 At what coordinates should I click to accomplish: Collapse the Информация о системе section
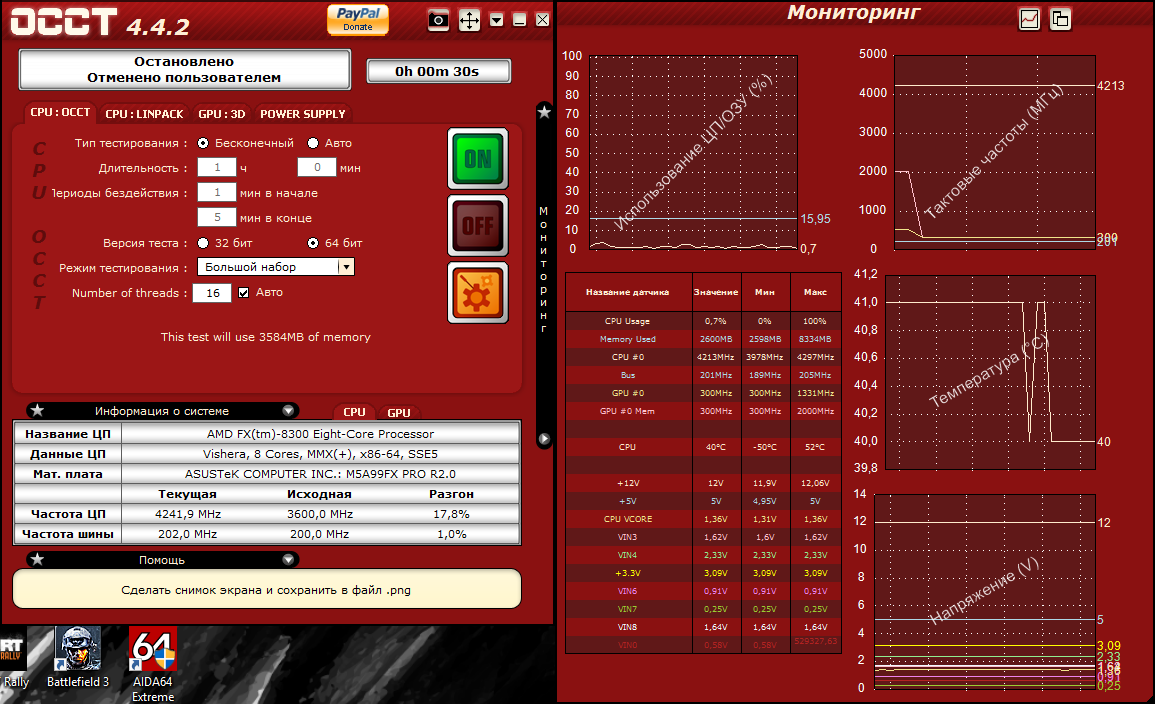[x=288, y=411]
